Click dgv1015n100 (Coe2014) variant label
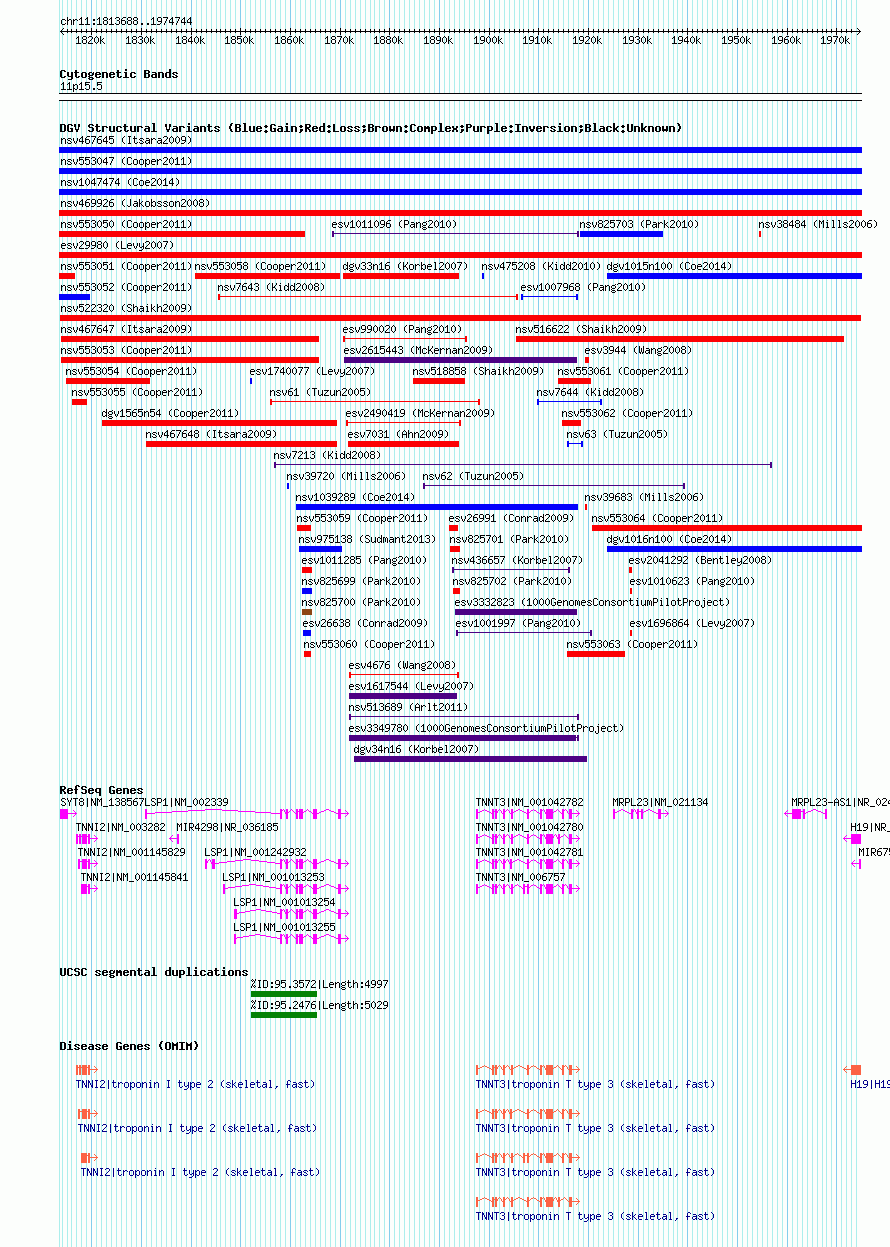The width and height of the screenshot is (890, 1247). [669, 266]
